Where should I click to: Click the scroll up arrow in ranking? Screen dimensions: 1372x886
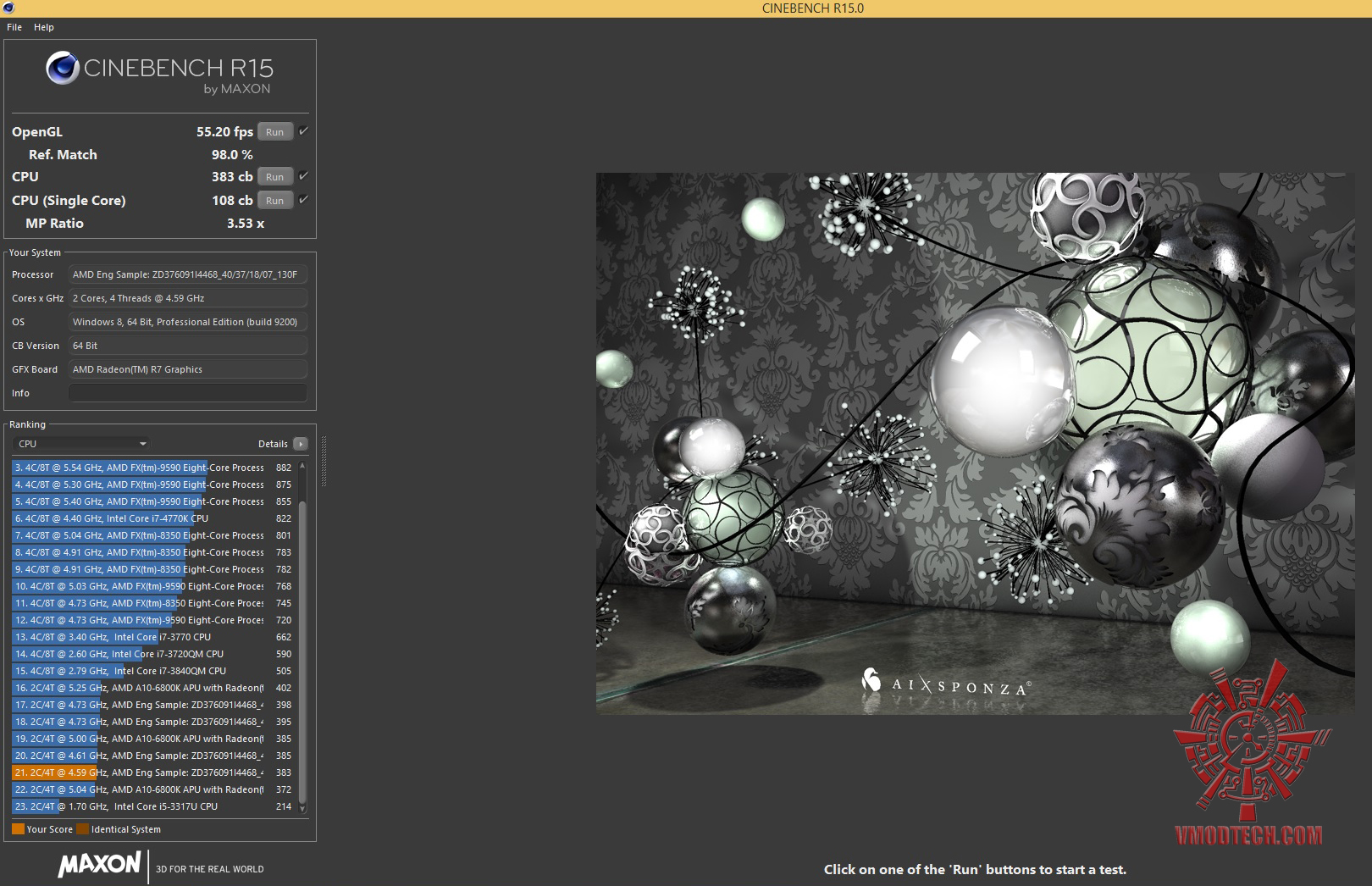[x=302, y=466]
